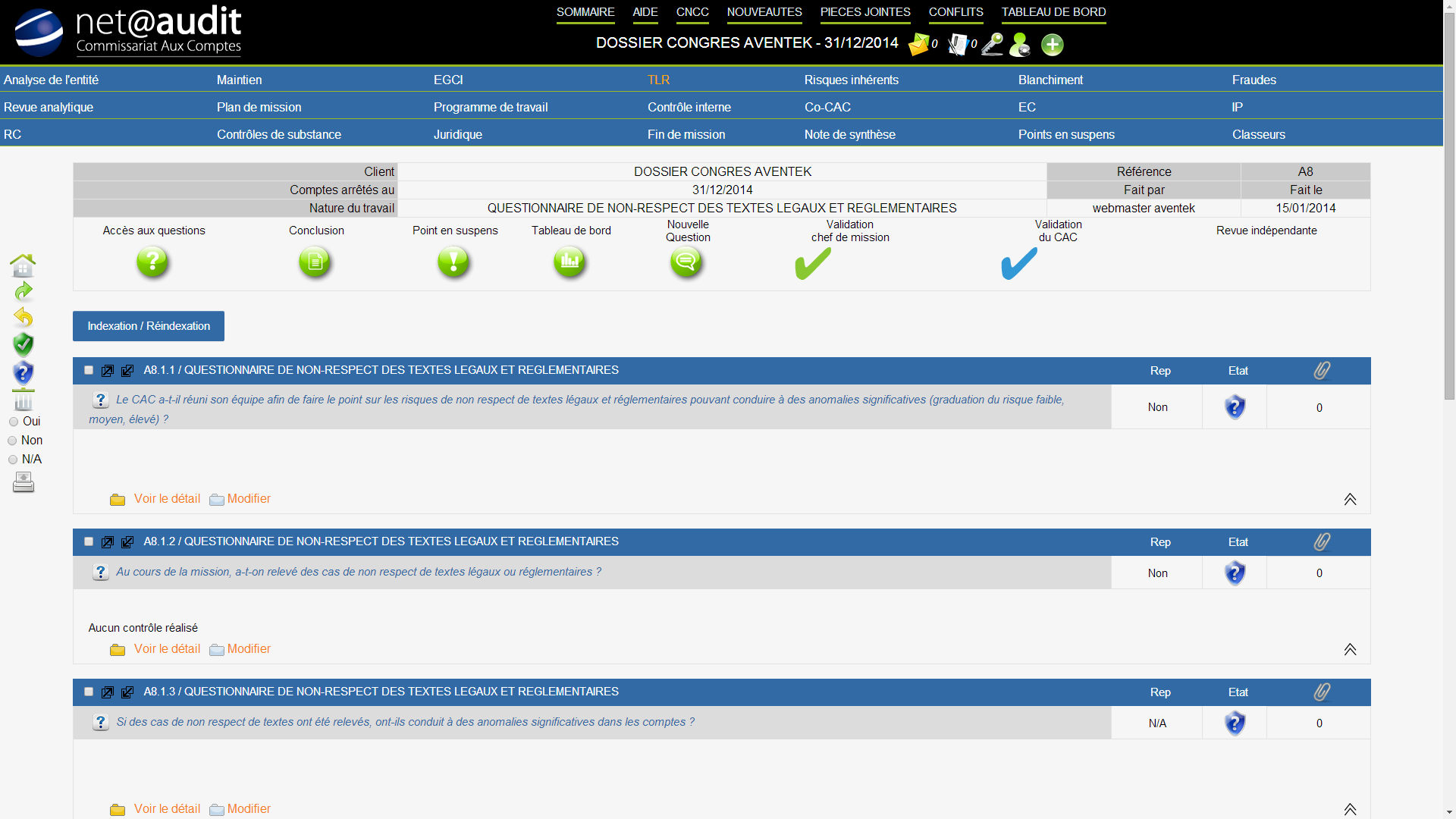Collapse question A8.1.1 with double chevron
This screenshot has width=1456, height=819.
coord(1350,499)
